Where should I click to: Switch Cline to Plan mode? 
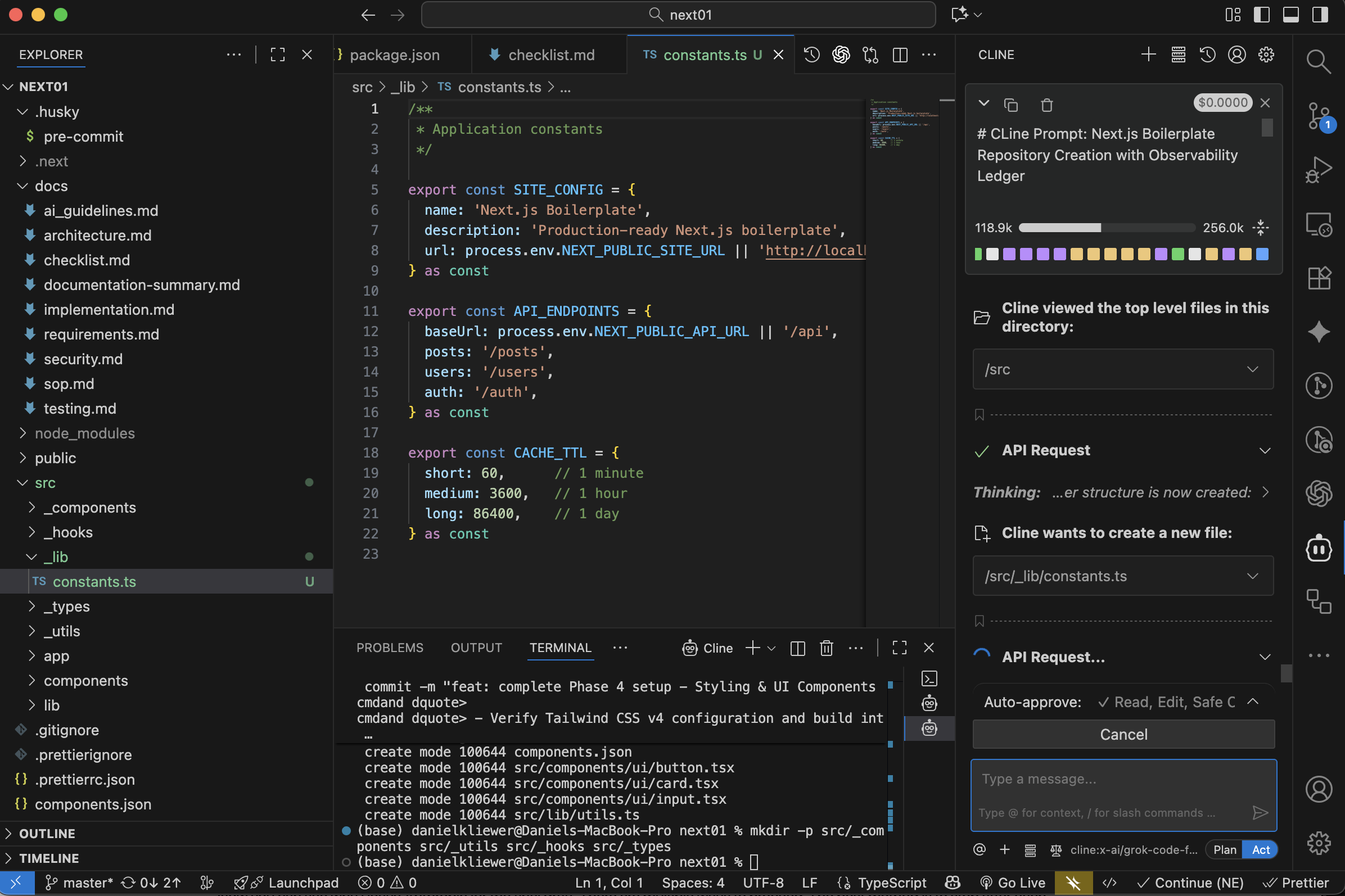1225,850
